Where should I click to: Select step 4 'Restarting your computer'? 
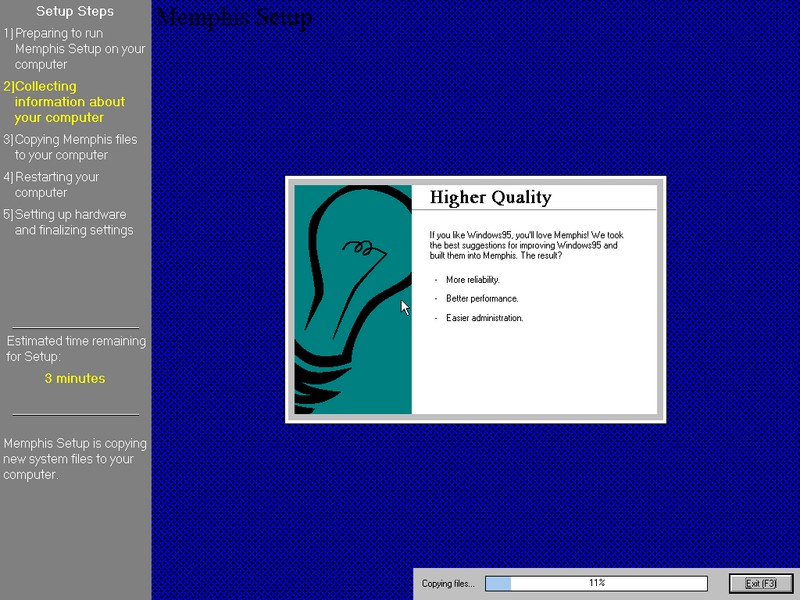(x=52, y=185)
